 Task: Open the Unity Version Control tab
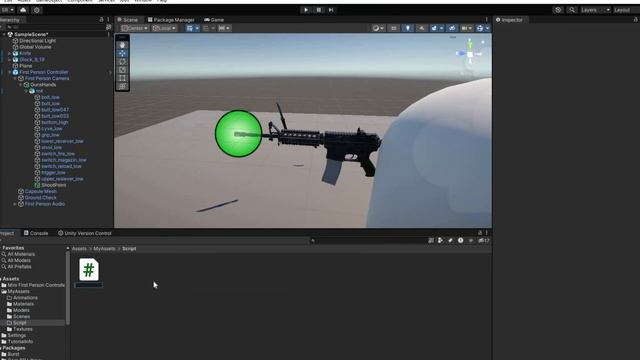tap(84, 233)
